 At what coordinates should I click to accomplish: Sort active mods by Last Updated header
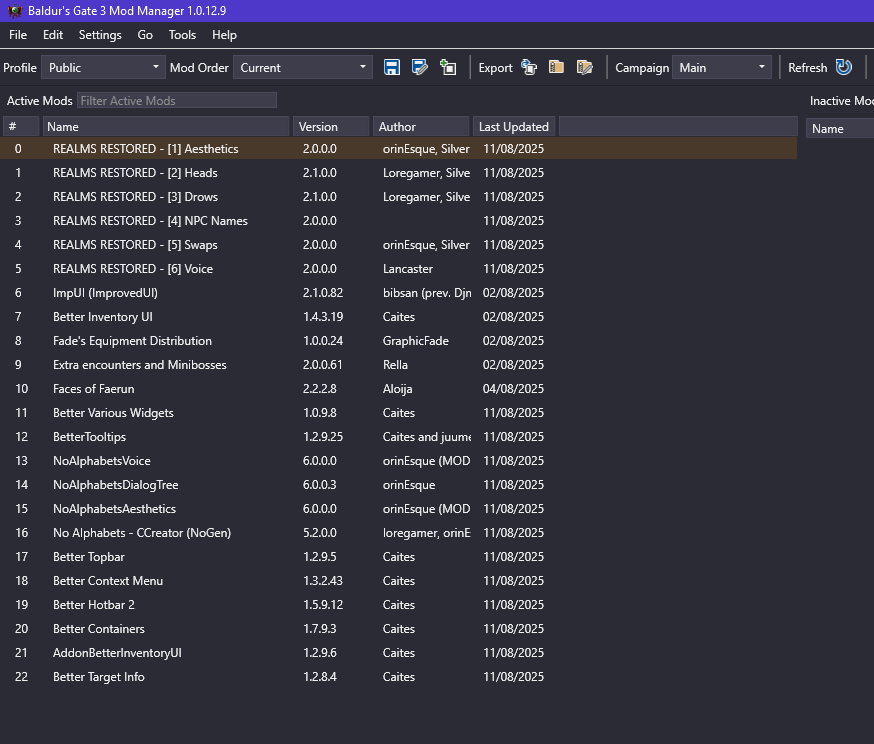click(x=514, y=127)
